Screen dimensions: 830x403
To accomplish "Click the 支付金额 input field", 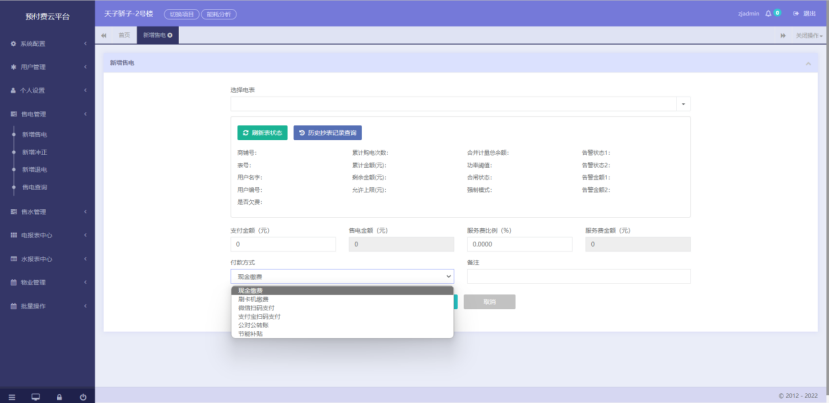I will pos(283,244).
